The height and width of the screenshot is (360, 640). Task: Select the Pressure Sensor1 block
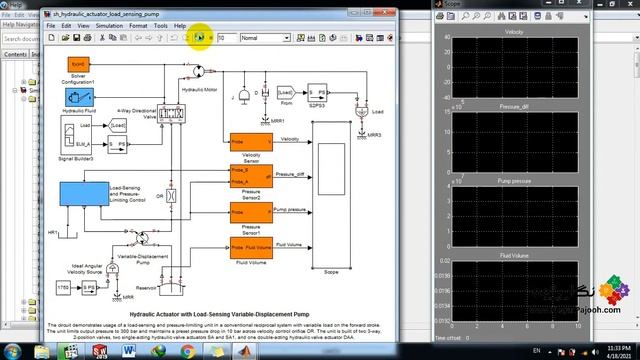251,212
